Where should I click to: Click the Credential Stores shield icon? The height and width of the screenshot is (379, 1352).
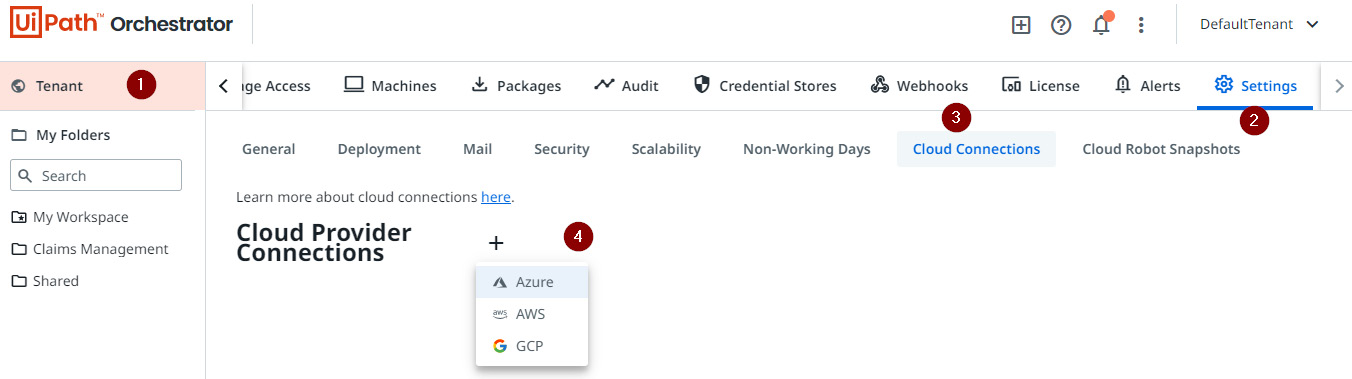[702, 85]
